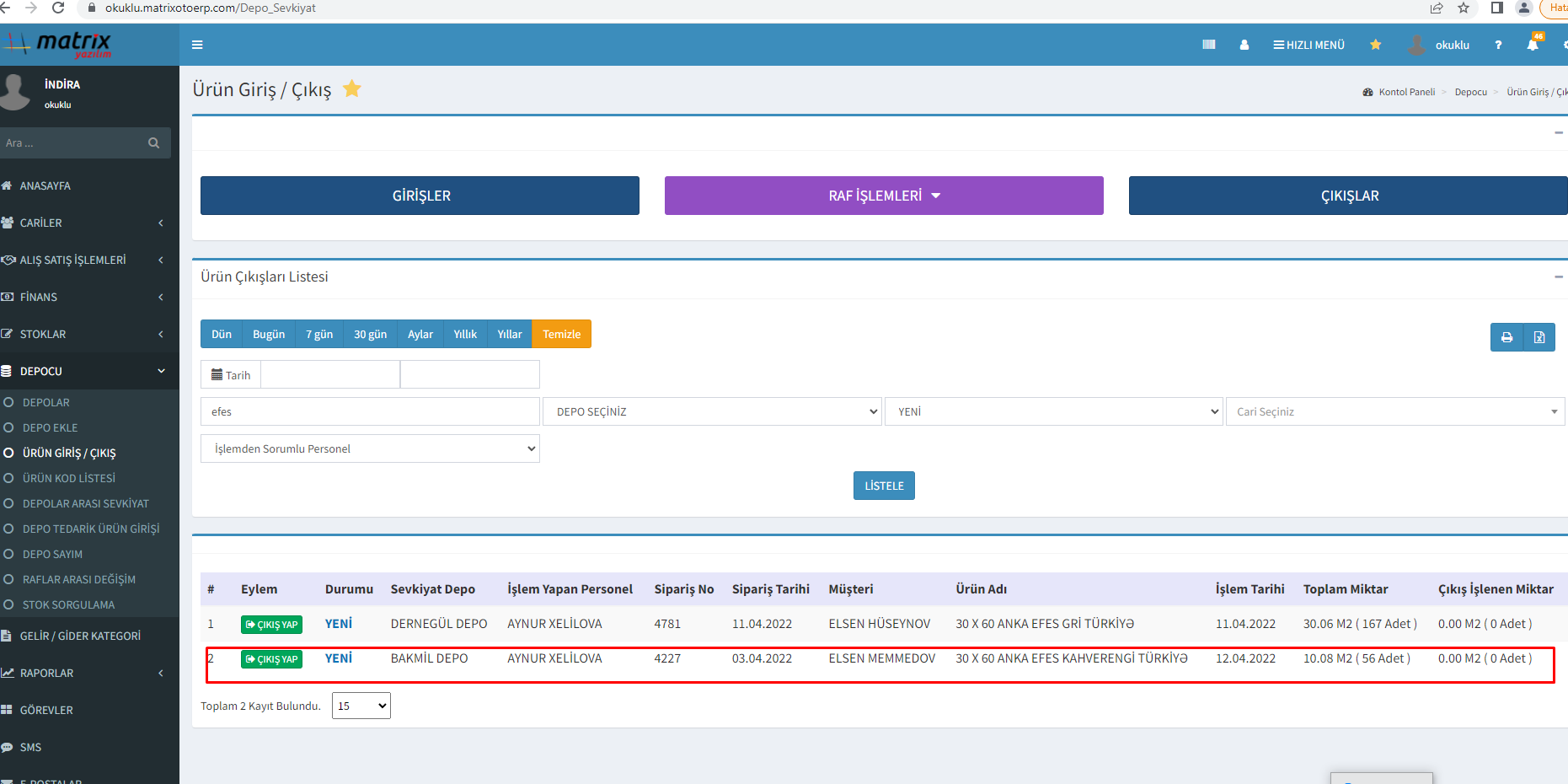Screen dimensions: 1568x784
Task: Open DEPOLAR ARASI SEVKİYAT in sidebar
Action: tap(85, 503)
